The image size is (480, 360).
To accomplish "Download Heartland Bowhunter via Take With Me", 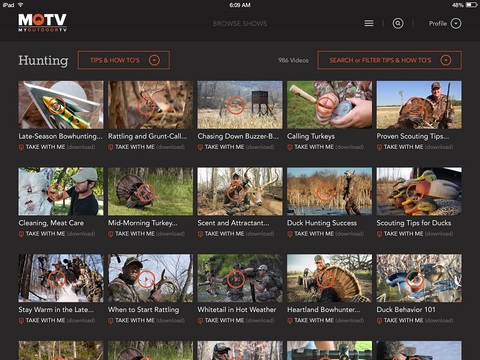I will [x=325, y=321].
